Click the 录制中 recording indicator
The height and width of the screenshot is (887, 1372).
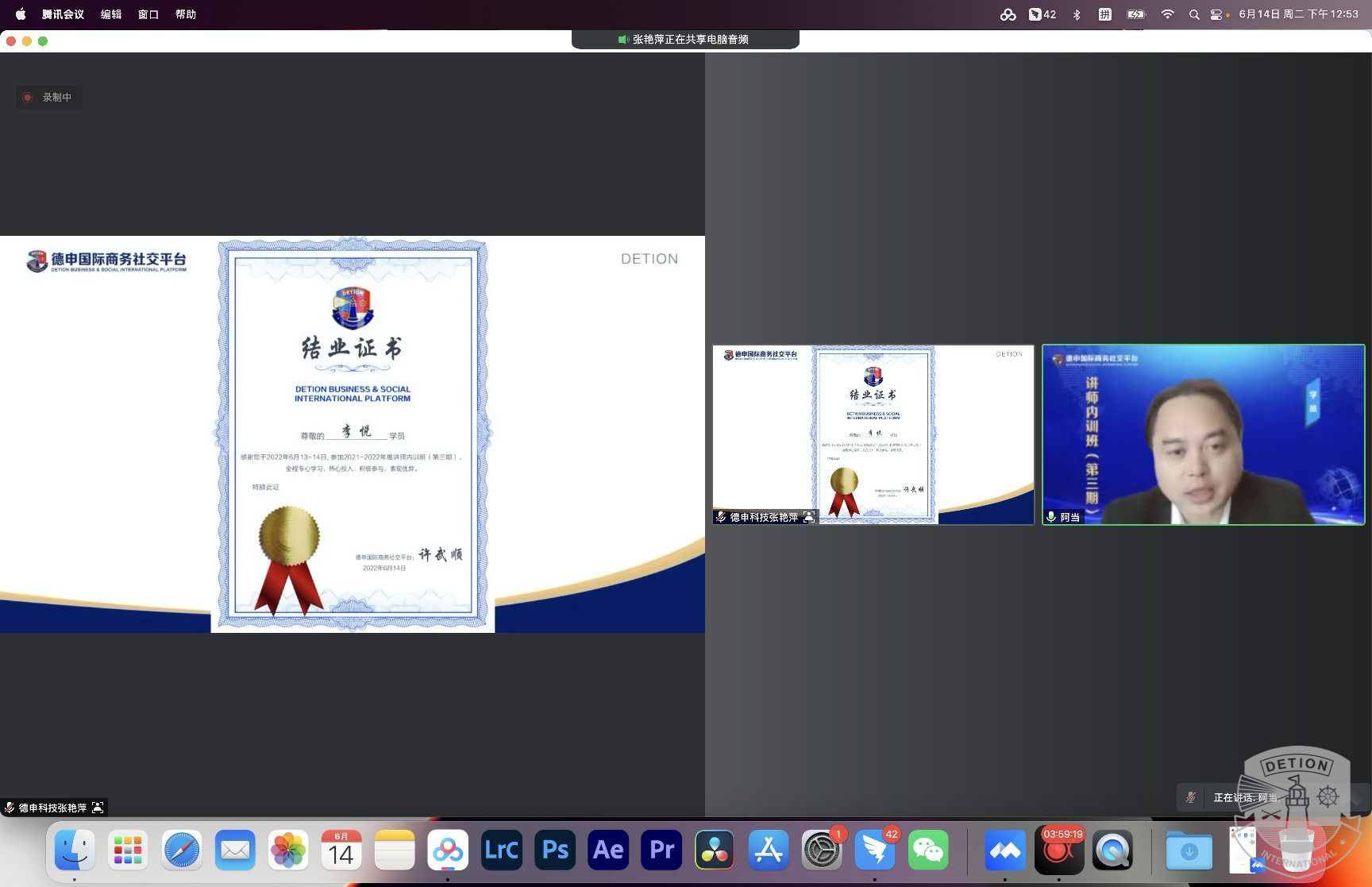click(x=48, y=98)
